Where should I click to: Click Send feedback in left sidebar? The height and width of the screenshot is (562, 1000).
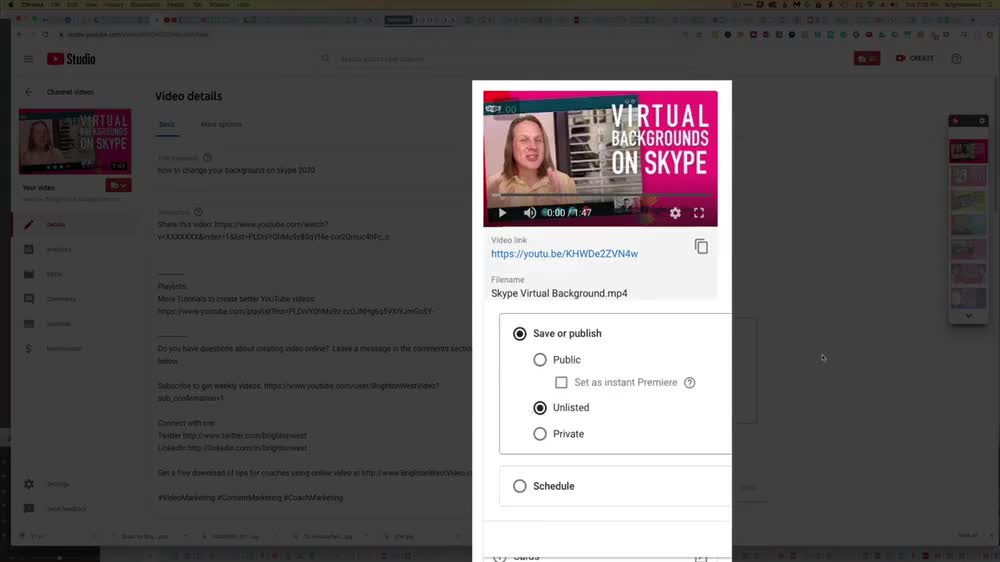coord(66,509)
